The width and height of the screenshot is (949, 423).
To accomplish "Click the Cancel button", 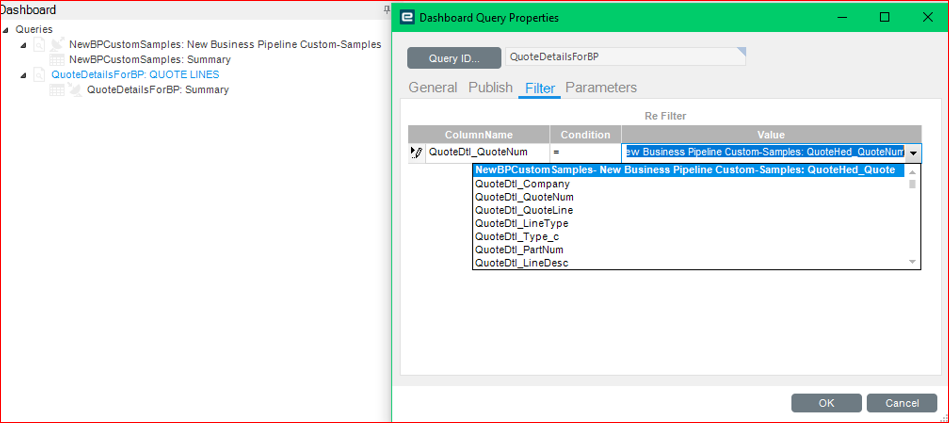I will click(x=902, y=403).
